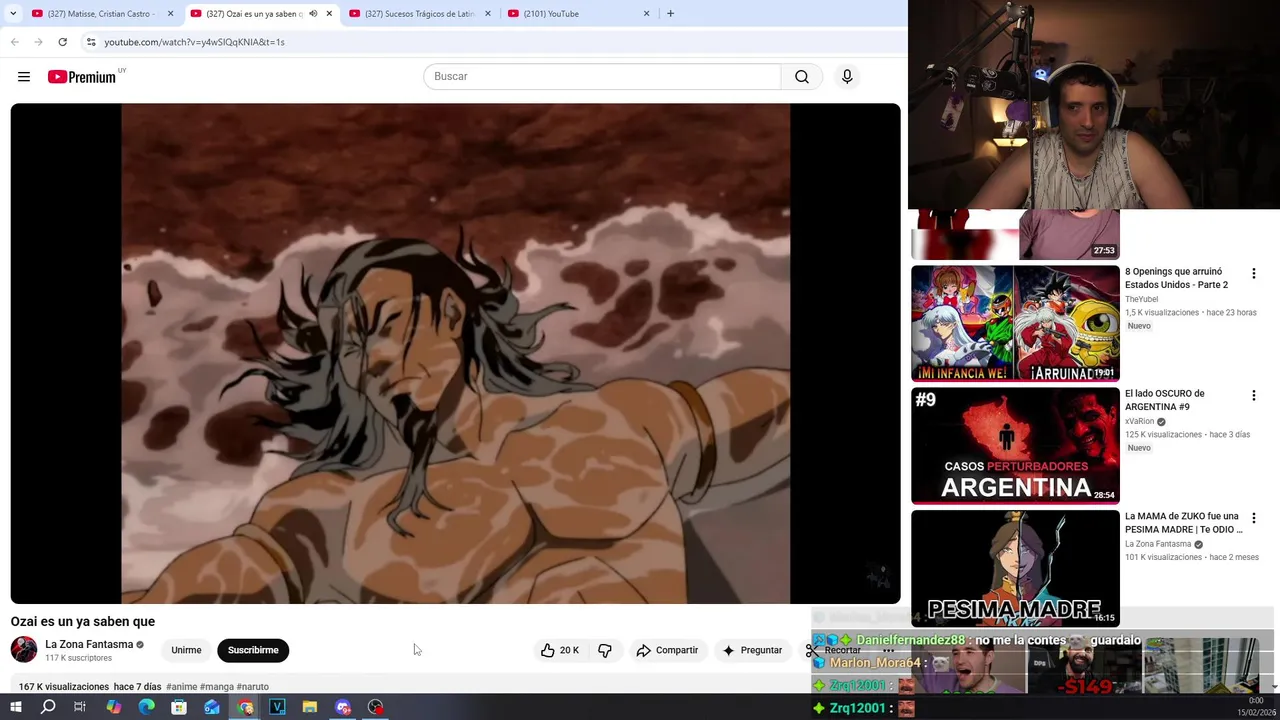1280x720 pixels.
Task: Reload the current browser page
Action: click(x=62, y=42)
